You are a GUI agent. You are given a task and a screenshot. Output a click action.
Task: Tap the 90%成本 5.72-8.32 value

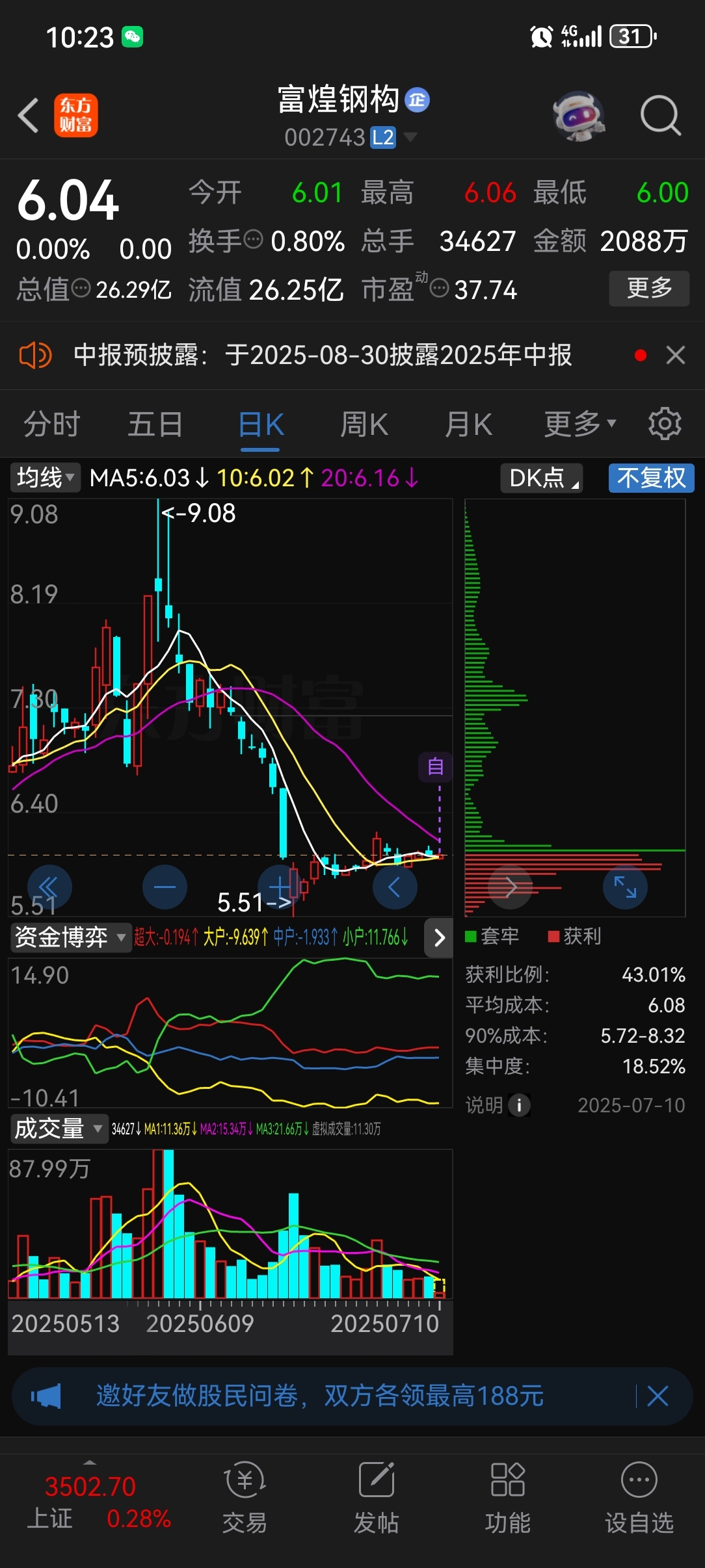point(643,1036)
